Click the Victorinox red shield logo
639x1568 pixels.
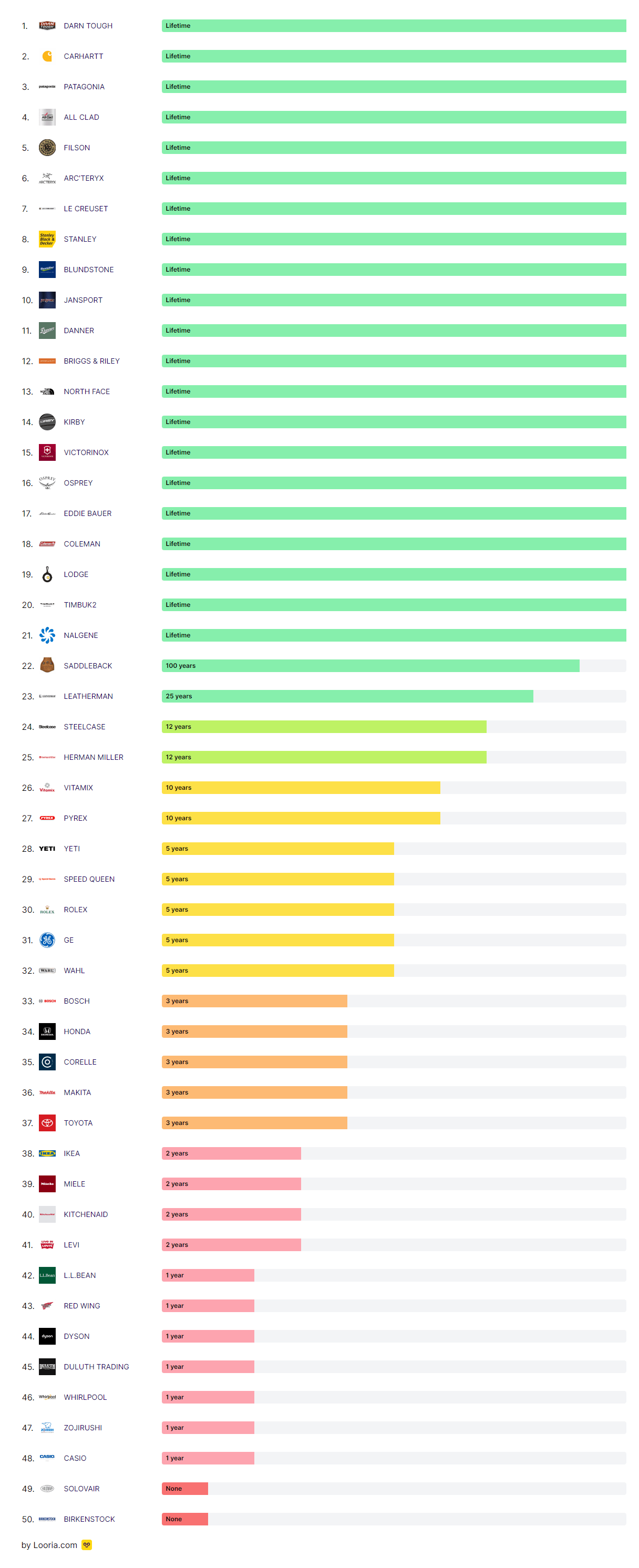point(47,452)
